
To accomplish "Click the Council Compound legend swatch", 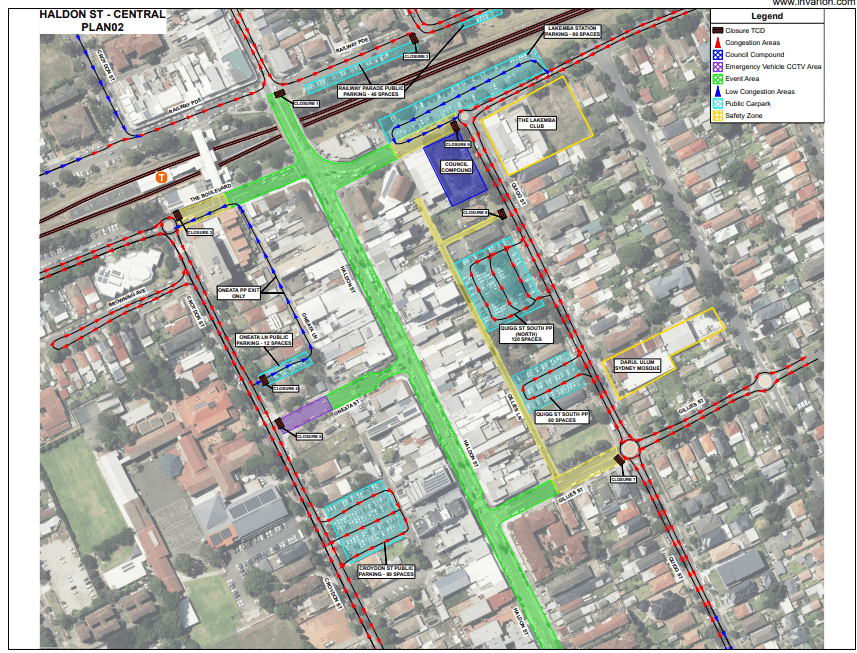I will click(x=717, y=55).
